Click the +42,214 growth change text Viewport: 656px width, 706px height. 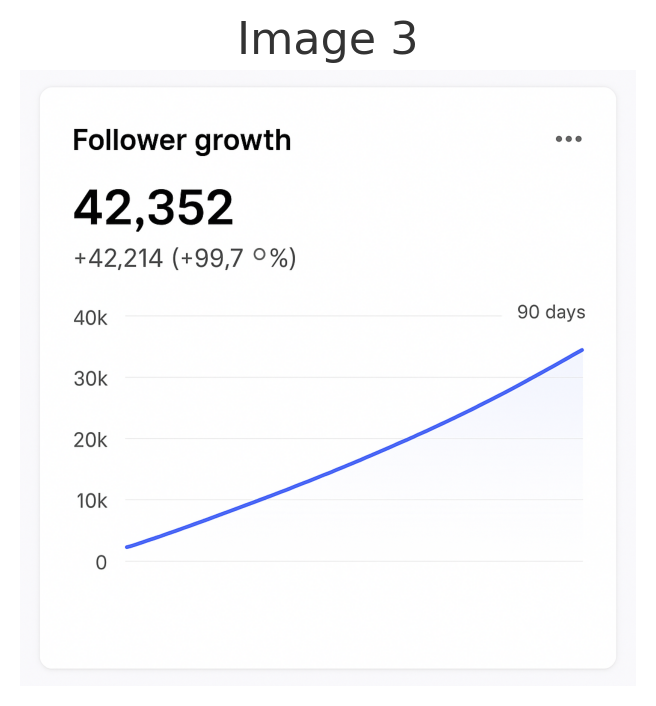click(x=118, y=258)
